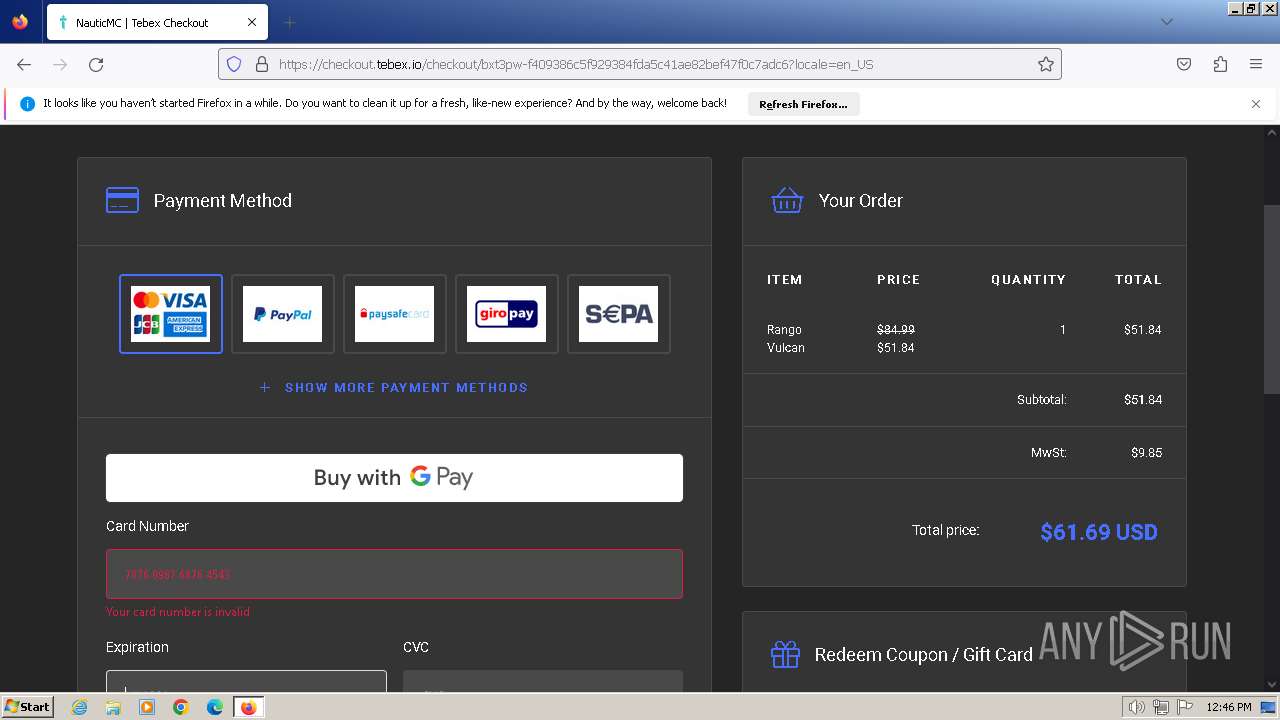Image resolution: width=1280 pixels, height=720 pixels.
Task: Go forward one page in Firefox
Action: tap(60, 64)
